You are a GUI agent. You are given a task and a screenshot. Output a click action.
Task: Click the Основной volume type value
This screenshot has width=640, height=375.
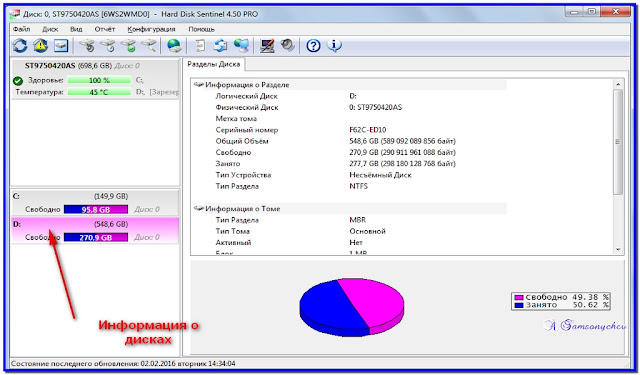pos(367,231)
